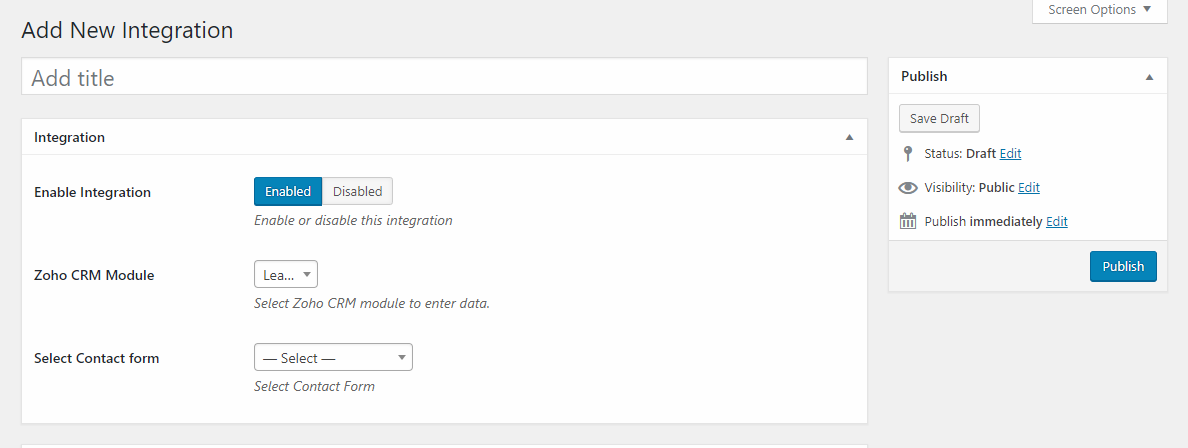The height and width of the screenshot is (448, 1188).
Task: Click the Integration panel header
Action: [70, 137]
